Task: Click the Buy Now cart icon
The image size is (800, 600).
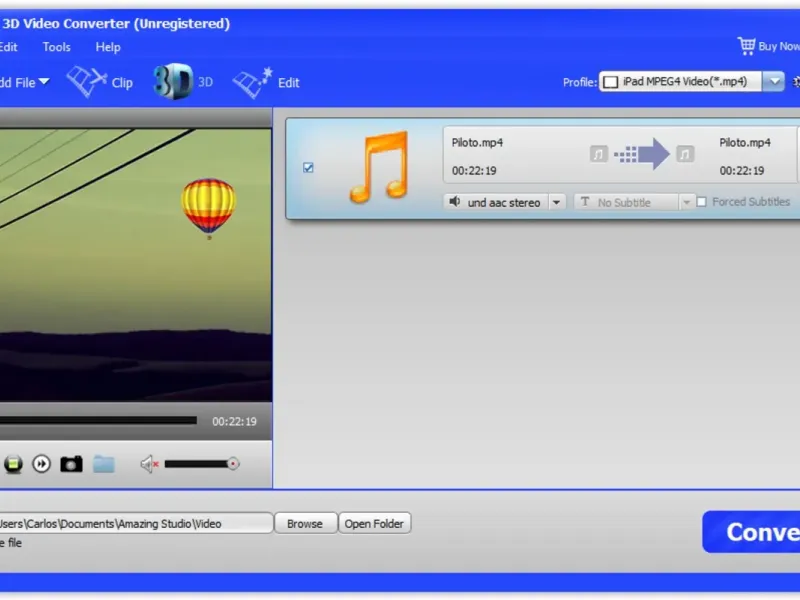Action: coord(746,46)
